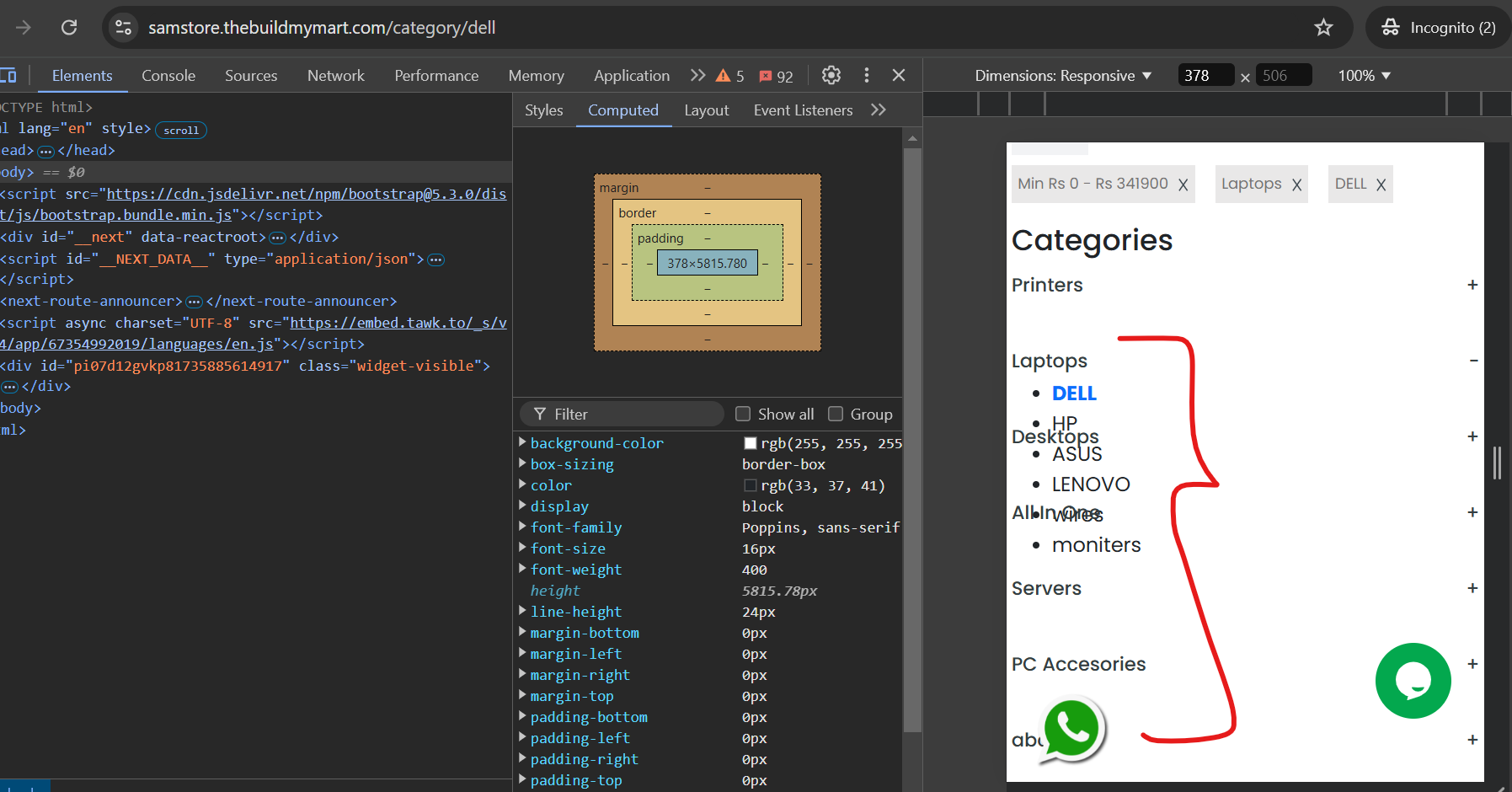
Task: Open the warnings count indicator showing 5
Action: pos(729,76)
